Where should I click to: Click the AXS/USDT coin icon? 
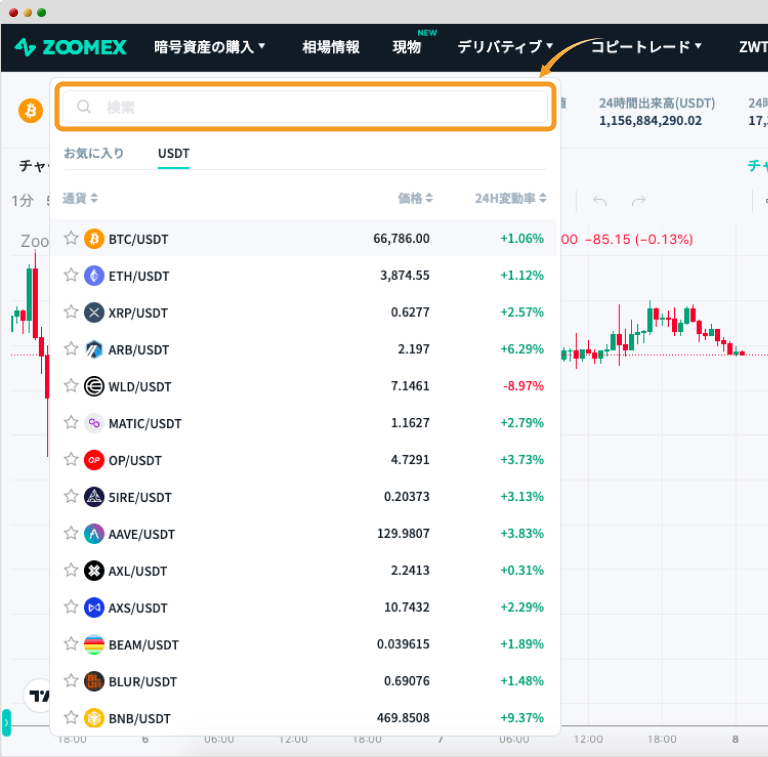94,608
